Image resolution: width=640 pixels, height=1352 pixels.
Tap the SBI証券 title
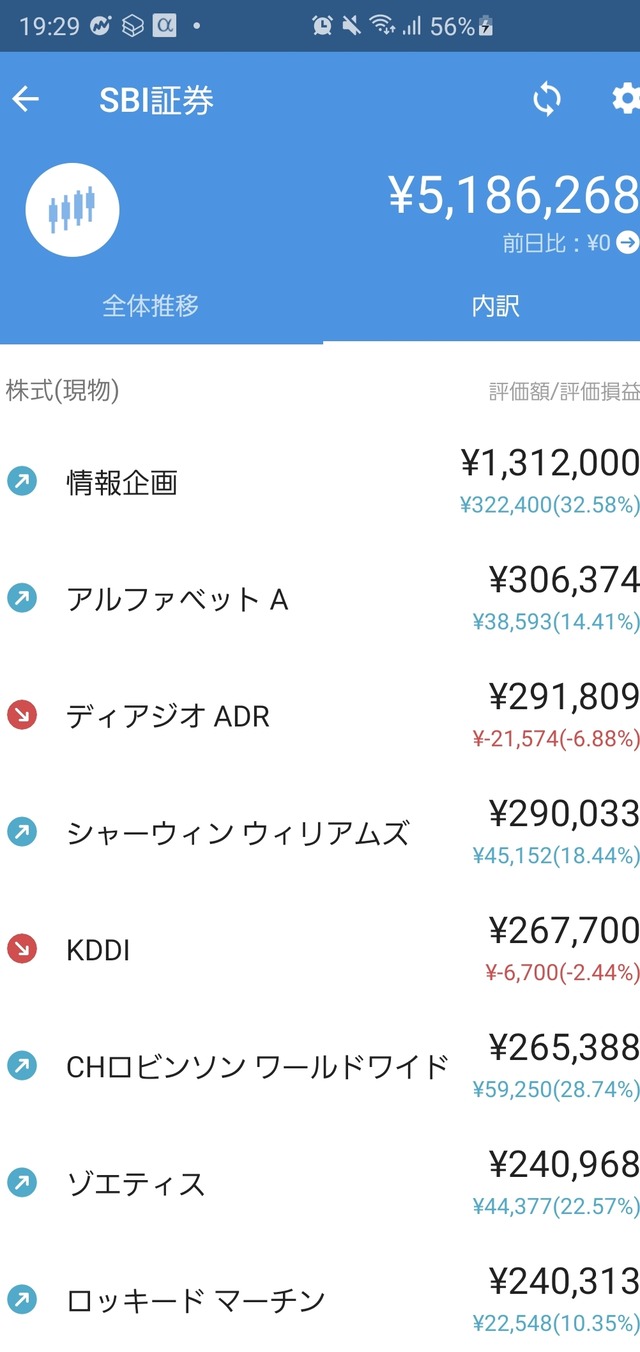click(x=157, y=100)
